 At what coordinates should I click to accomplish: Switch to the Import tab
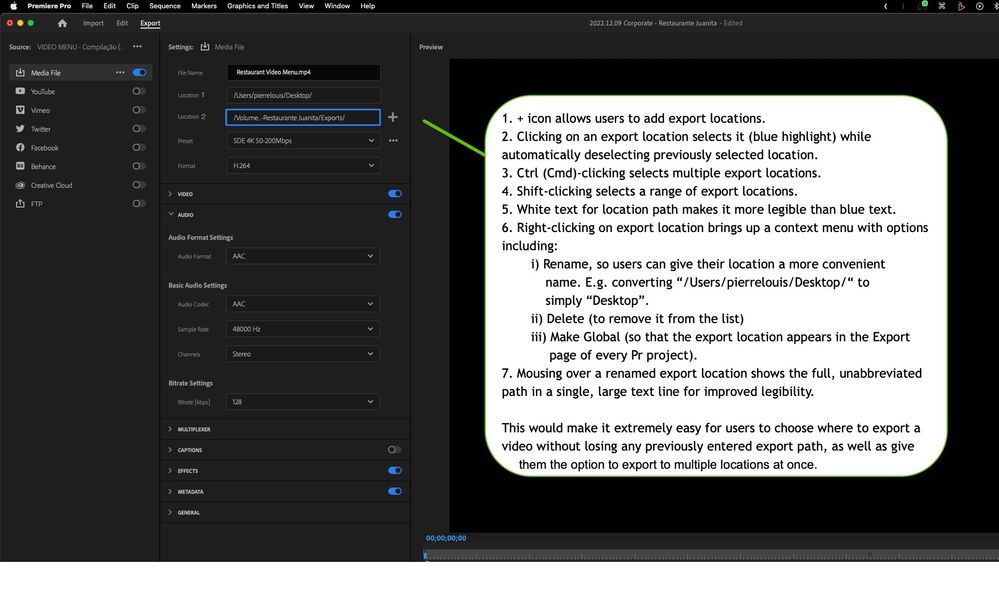(x=93, y=23)
